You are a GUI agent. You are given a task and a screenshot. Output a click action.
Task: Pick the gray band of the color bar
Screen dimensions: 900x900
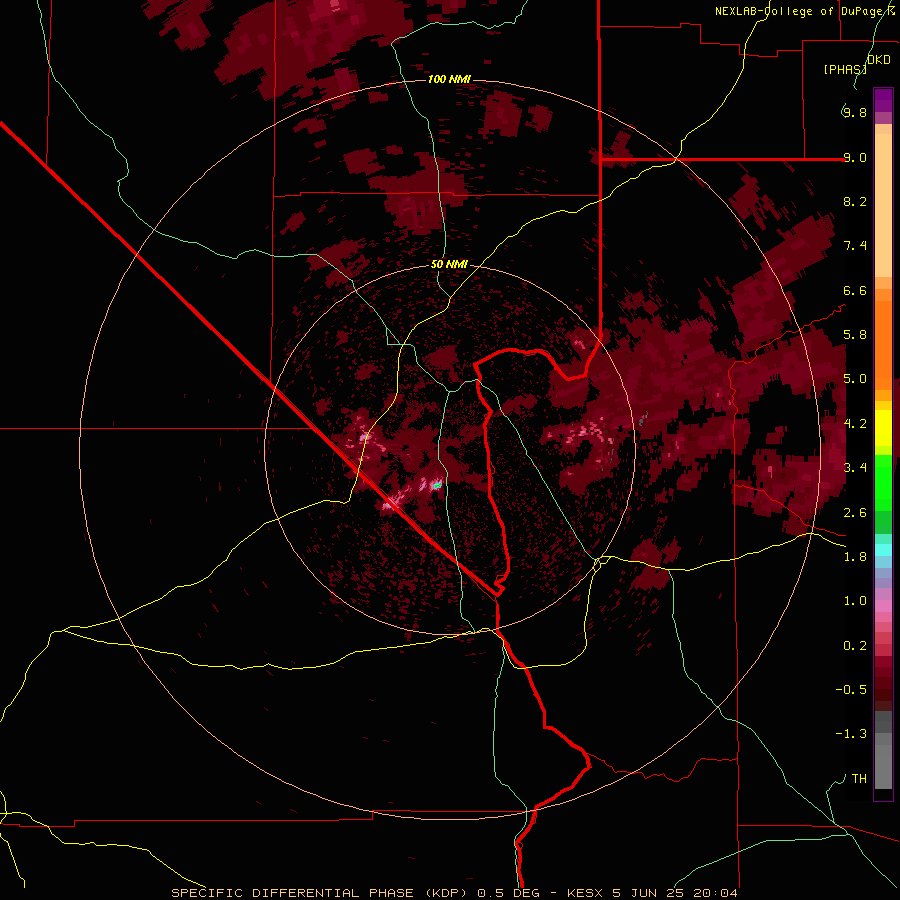click(883, 752)
